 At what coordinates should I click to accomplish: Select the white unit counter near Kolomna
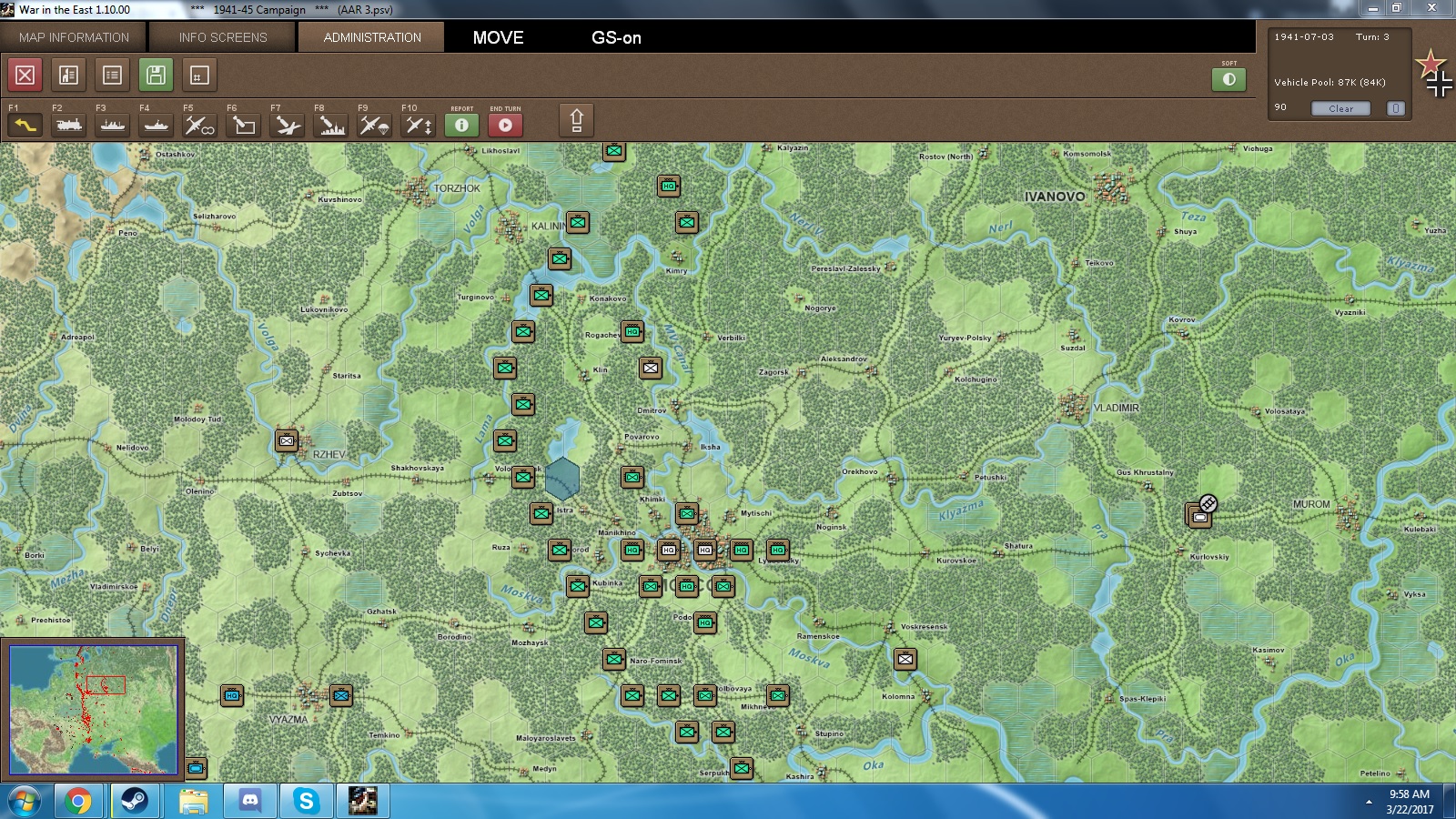click(x=905, y=660)
